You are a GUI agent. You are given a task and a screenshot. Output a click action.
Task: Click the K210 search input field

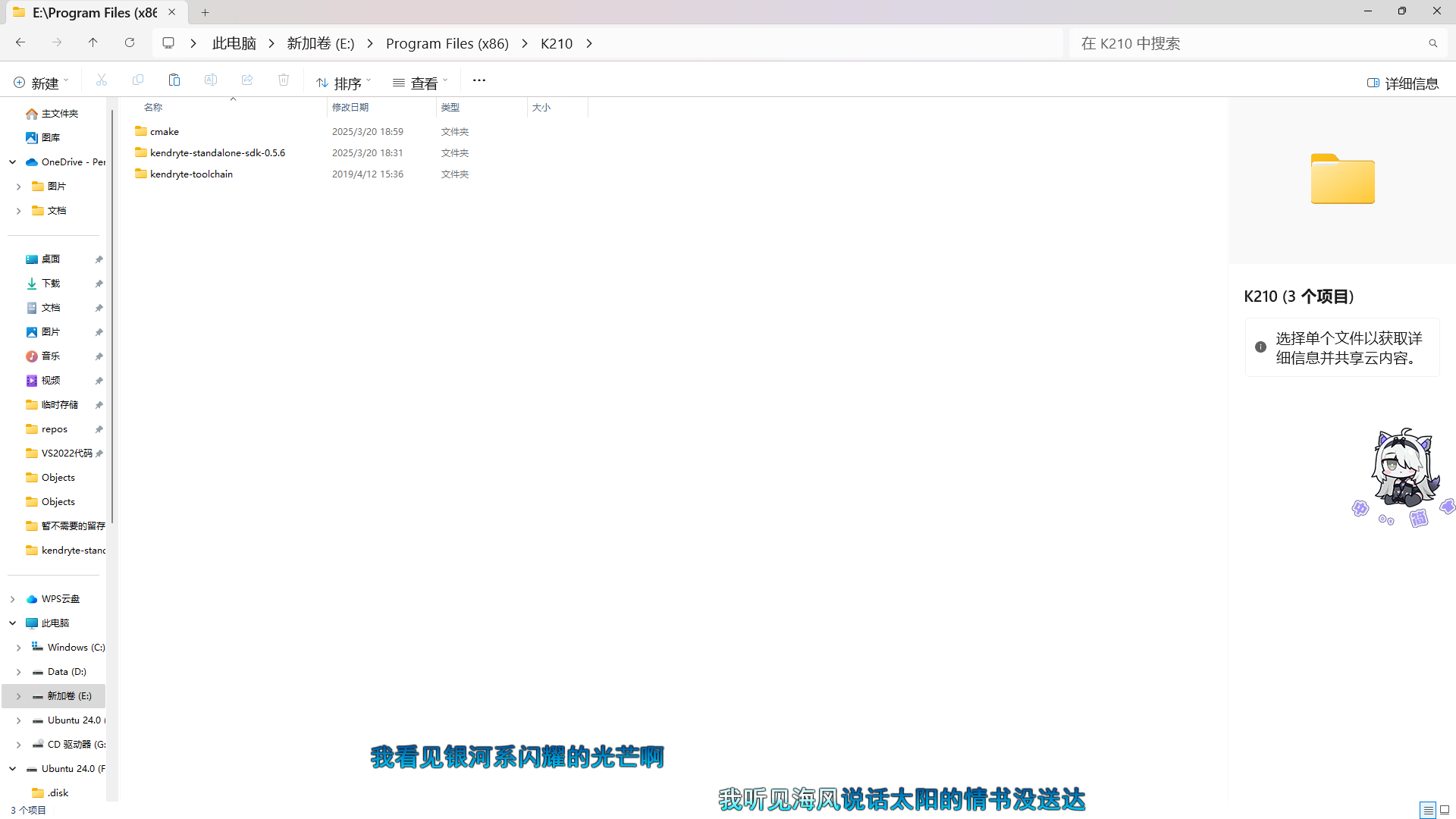(x=1244, y=44)
